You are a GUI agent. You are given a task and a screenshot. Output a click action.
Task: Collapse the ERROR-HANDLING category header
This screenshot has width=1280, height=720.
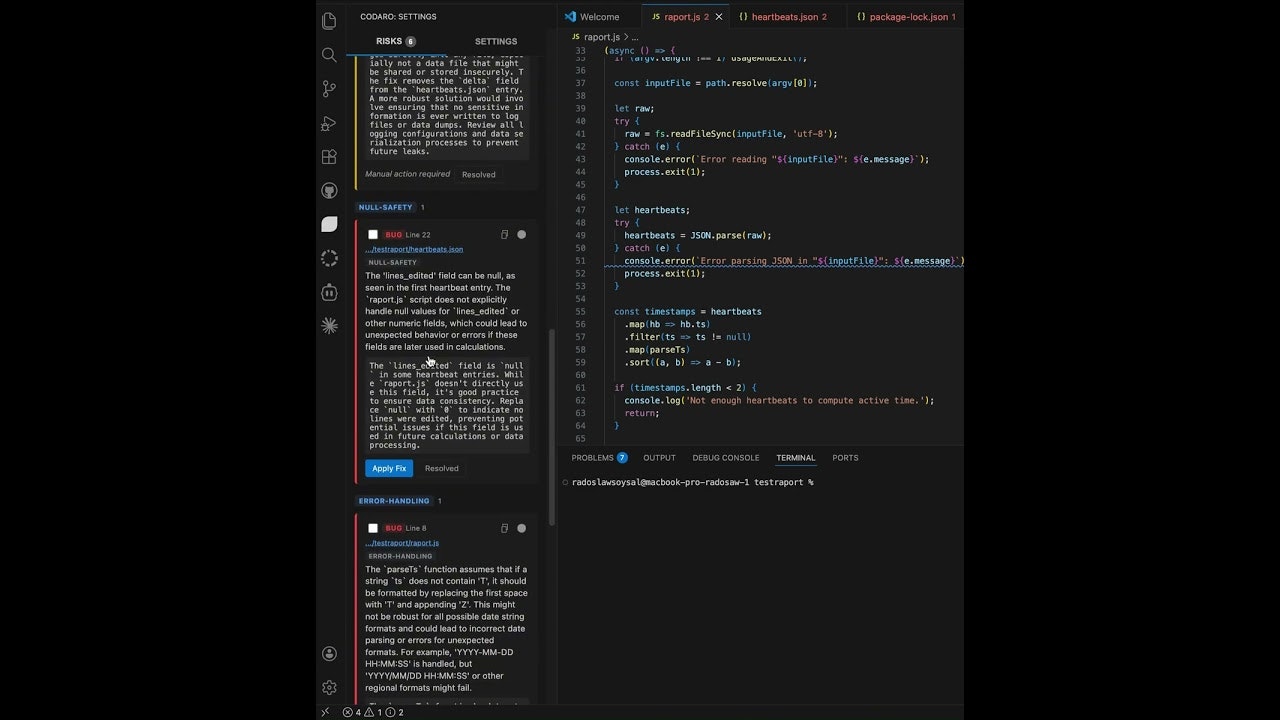[x=399, y=501]
